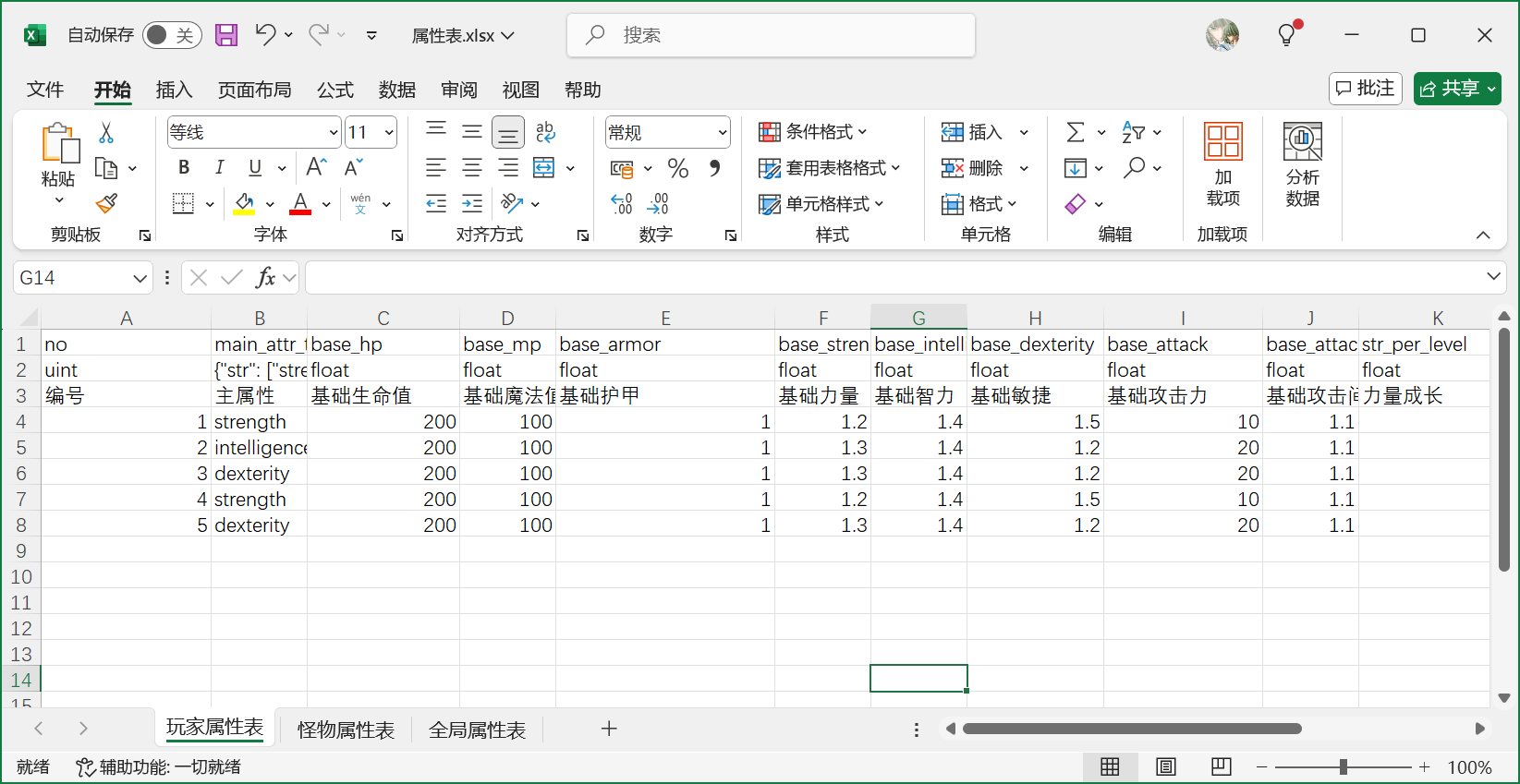Switch to the 怪物属性表 sheet tab

[x=346, y=730]
